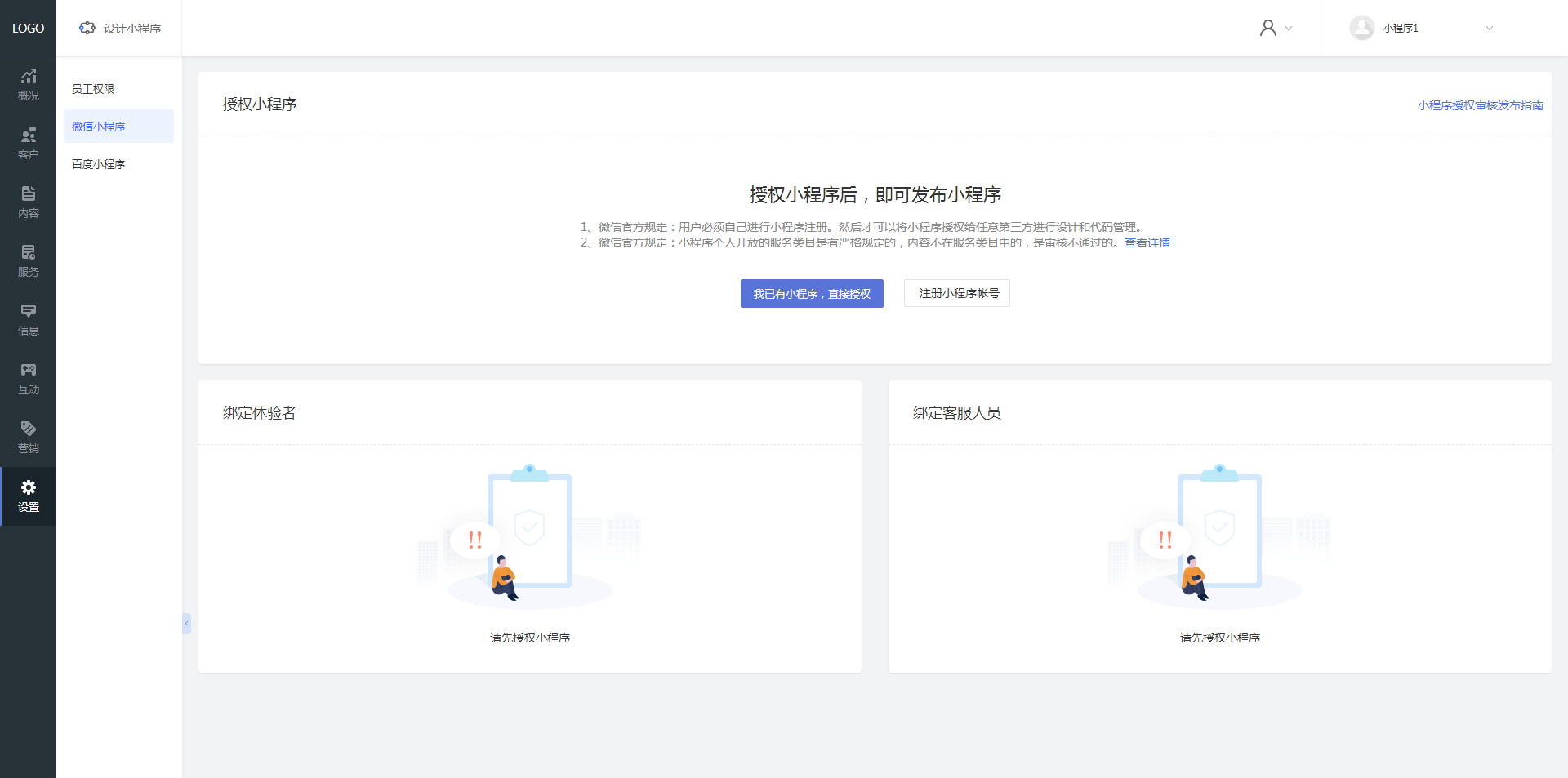Screen dimensions: 1568x778
Task: Click the LOGO in the top-left corner
Action: tap(28, 28)
